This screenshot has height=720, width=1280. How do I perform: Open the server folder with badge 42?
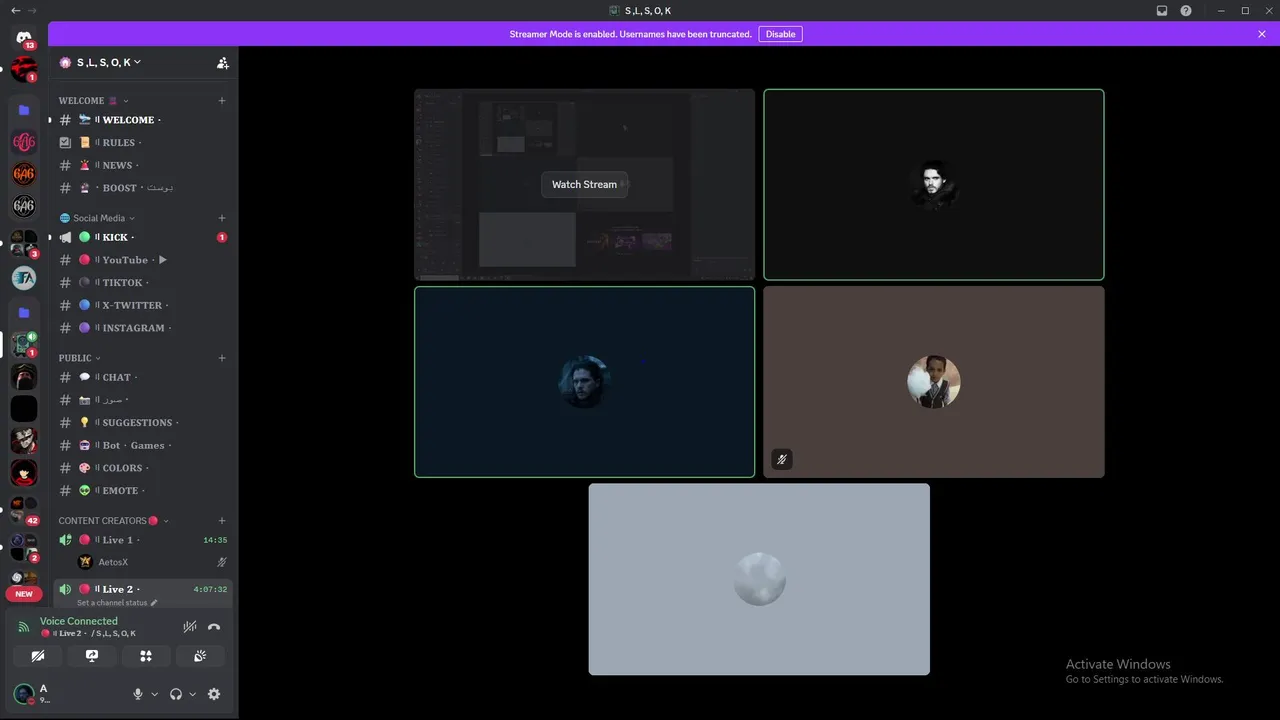tap(24, 510)
